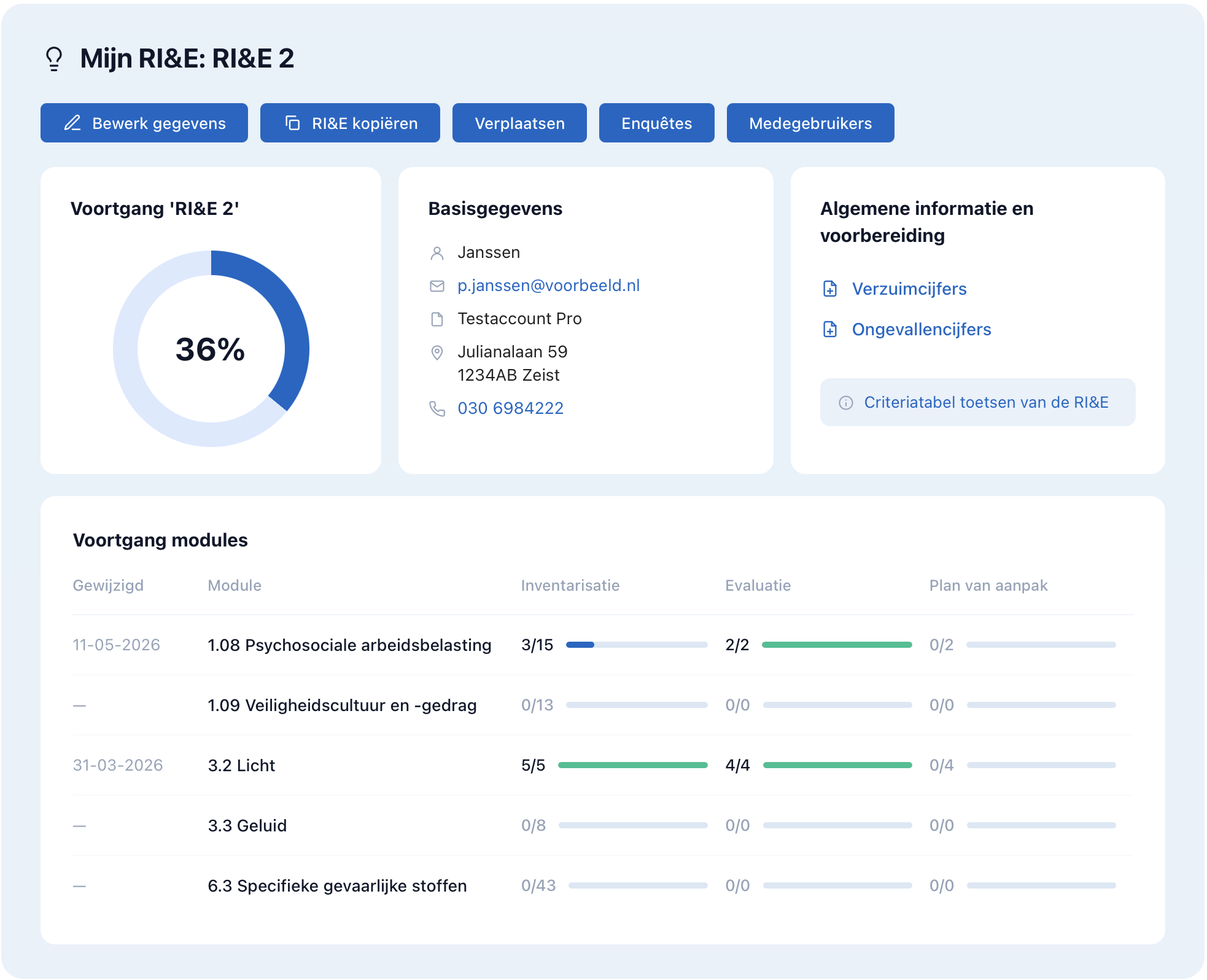Click the Evaluatie column header
Image resolution: width=1207 pixels, height=980 pixels.
[x=758, y=585]
